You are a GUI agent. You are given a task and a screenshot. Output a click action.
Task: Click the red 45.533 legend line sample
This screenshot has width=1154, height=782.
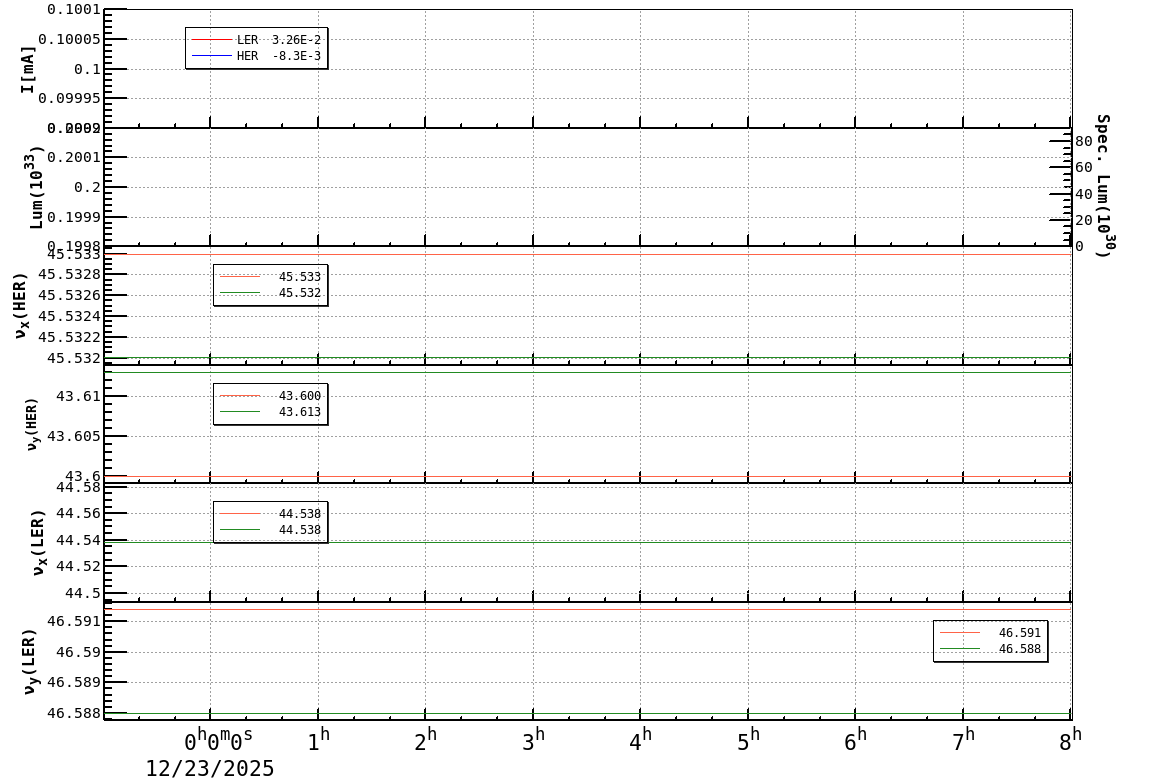[240, 276]
